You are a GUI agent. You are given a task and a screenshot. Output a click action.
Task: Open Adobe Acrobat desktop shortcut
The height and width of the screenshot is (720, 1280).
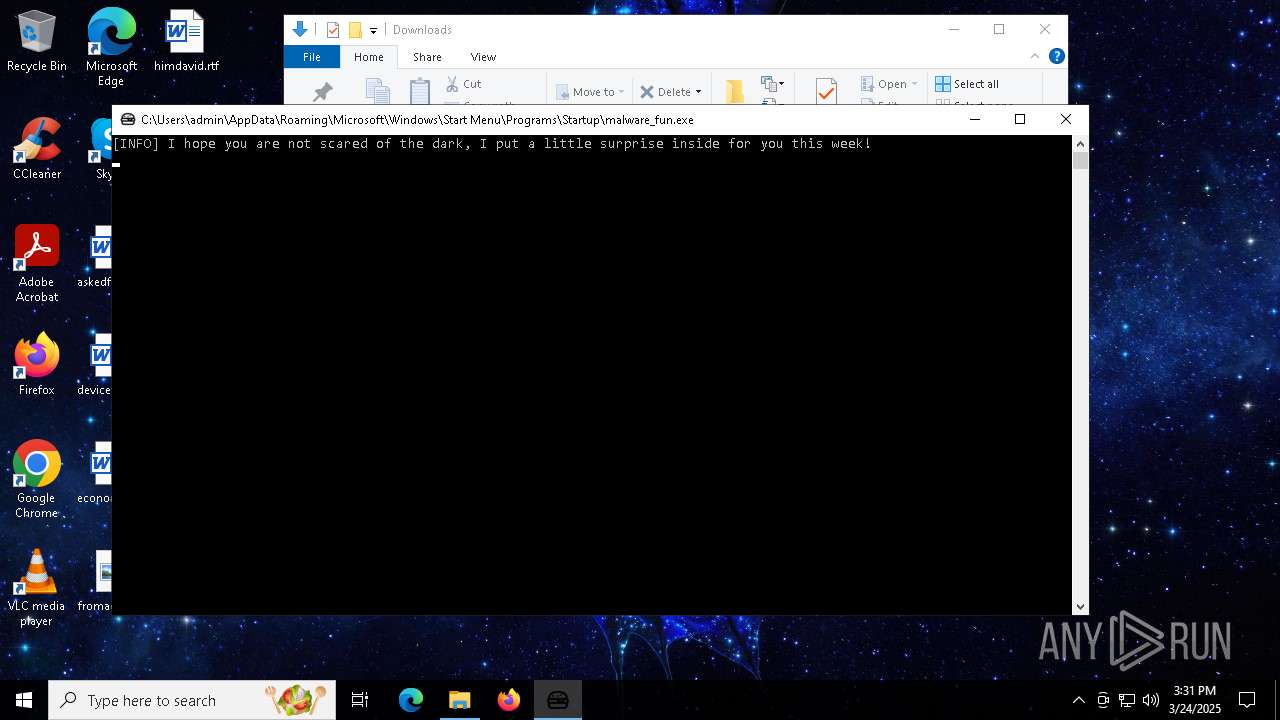[x=37, y=264]
